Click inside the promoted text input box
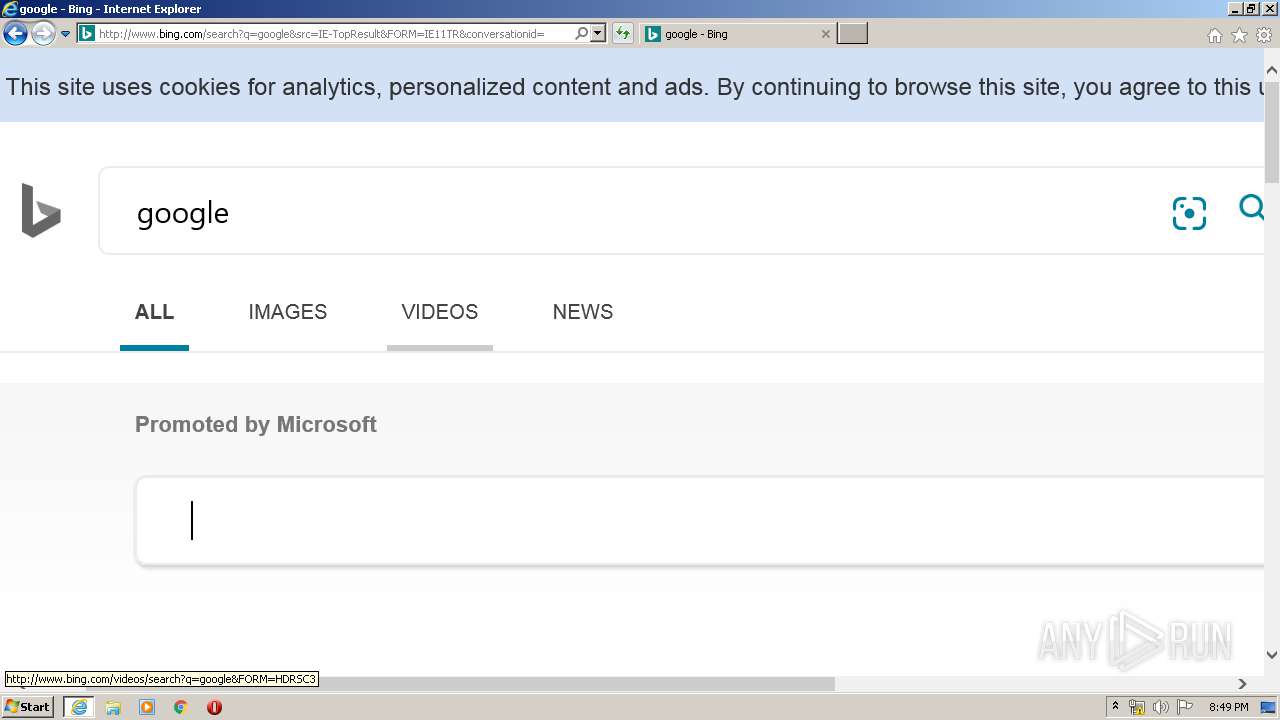1280x720 pixels. tap(700, 521)
